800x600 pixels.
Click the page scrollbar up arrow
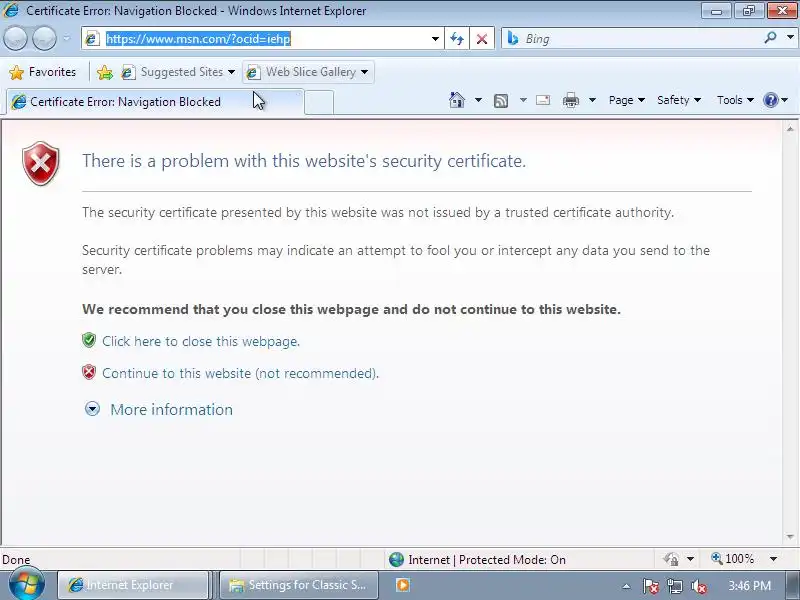tap(790, 129)
